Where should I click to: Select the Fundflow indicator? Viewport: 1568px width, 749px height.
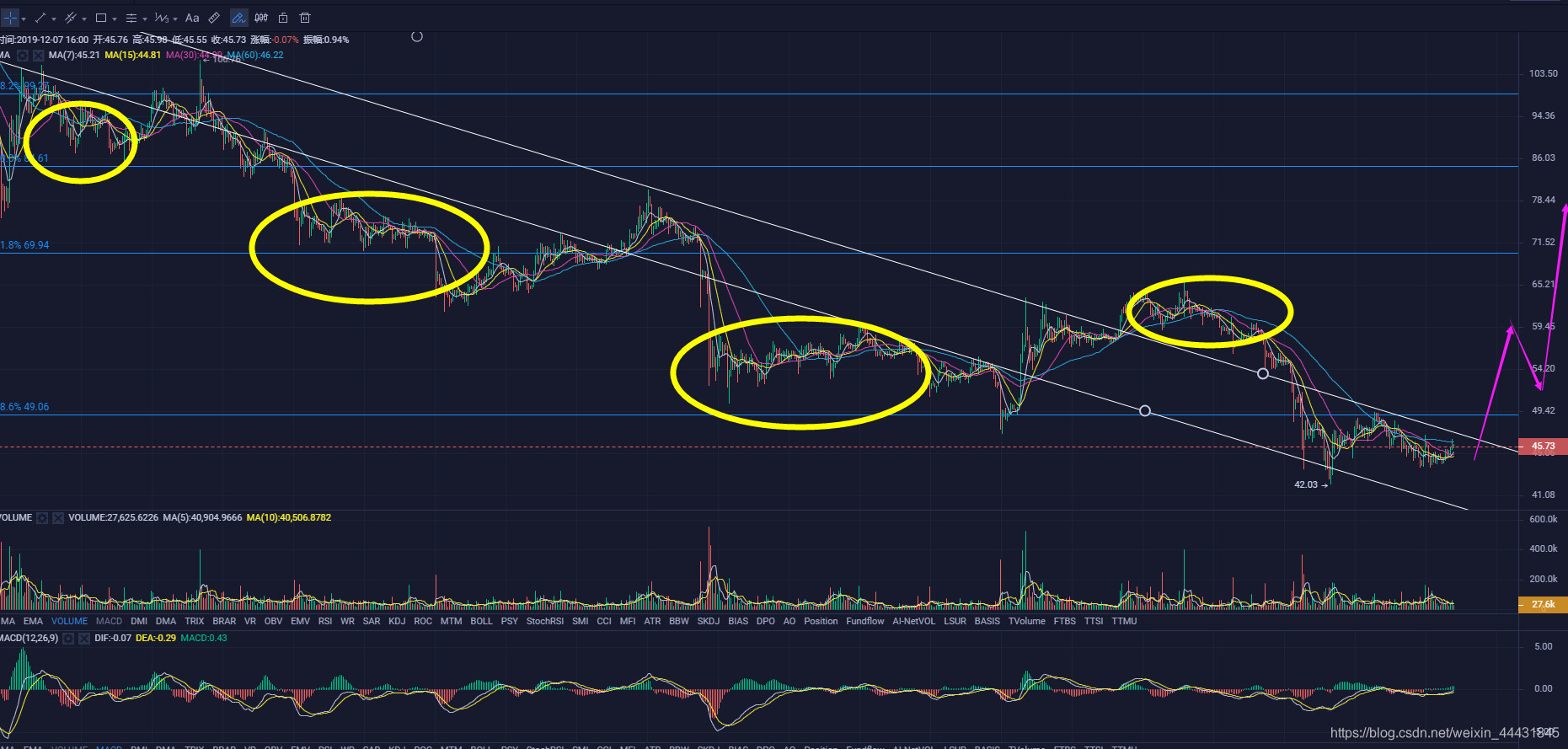pyautogui.click(x=865, y=621)
